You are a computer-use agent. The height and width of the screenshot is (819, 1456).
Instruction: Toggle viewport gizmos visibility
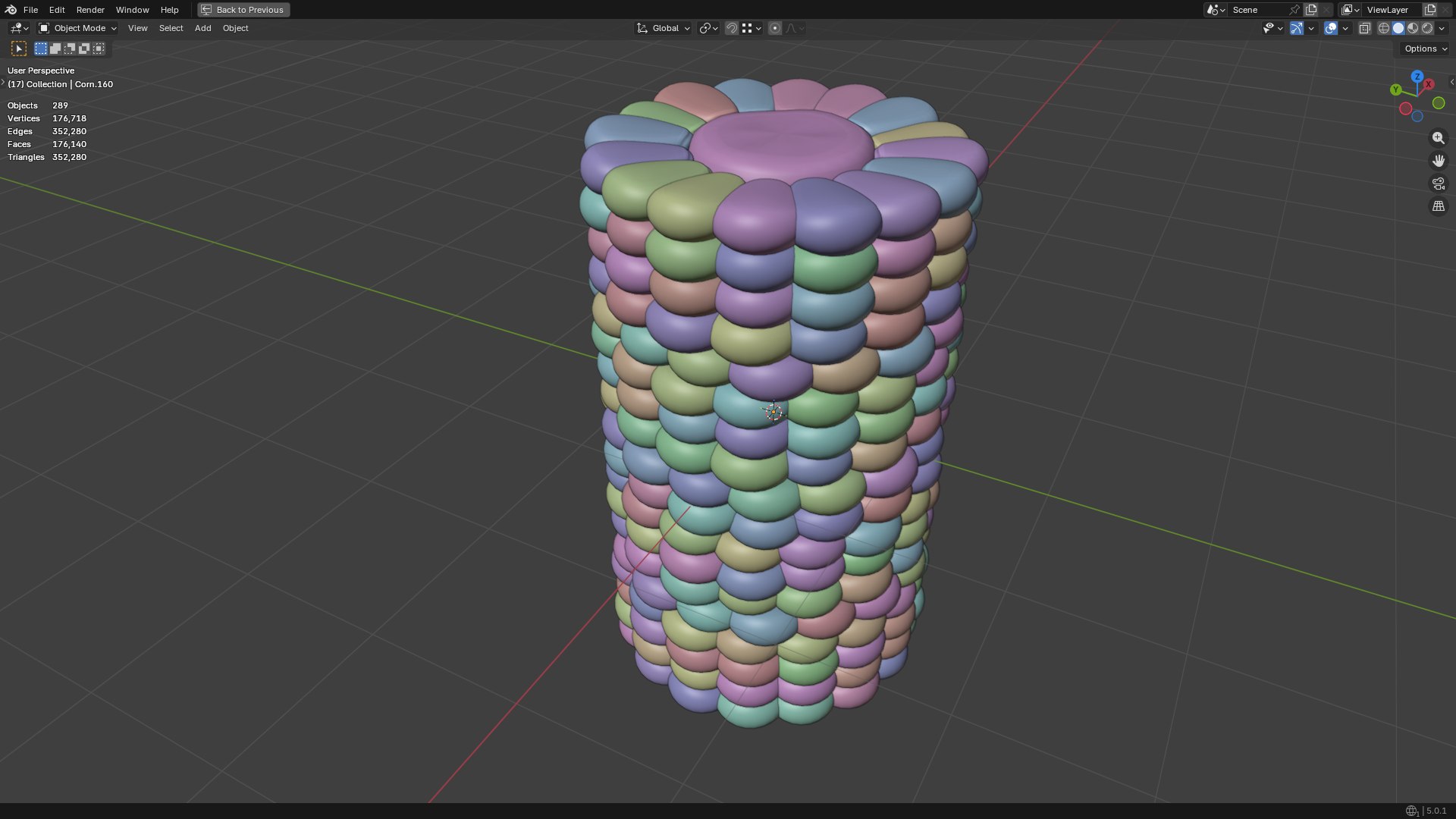[x=1297, y=28]
